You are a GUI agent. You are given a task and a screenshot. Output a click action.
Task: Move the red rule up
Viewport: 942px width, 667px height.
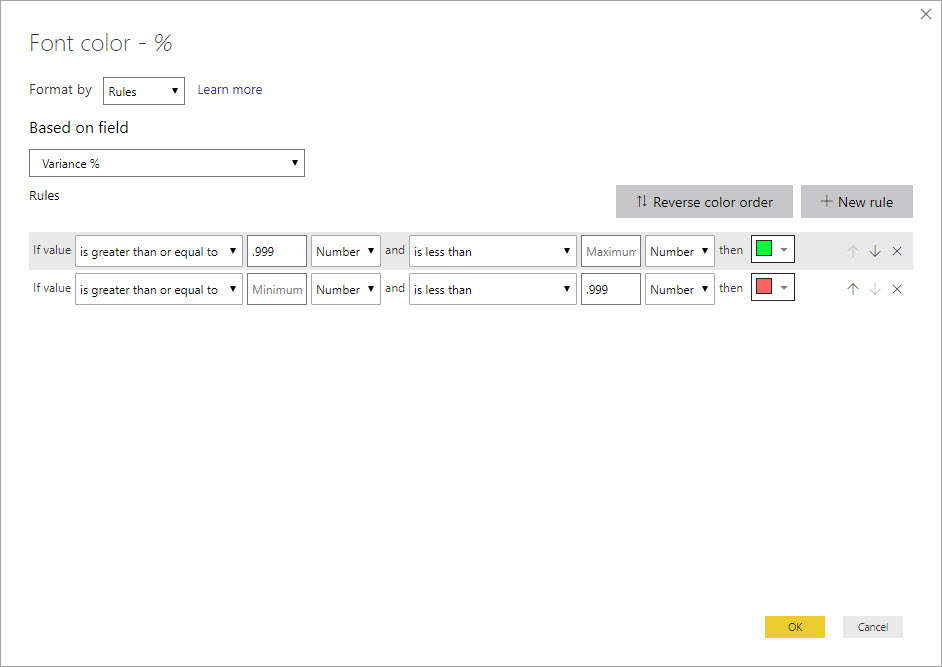pyautogui.click(x=852, y=289)
